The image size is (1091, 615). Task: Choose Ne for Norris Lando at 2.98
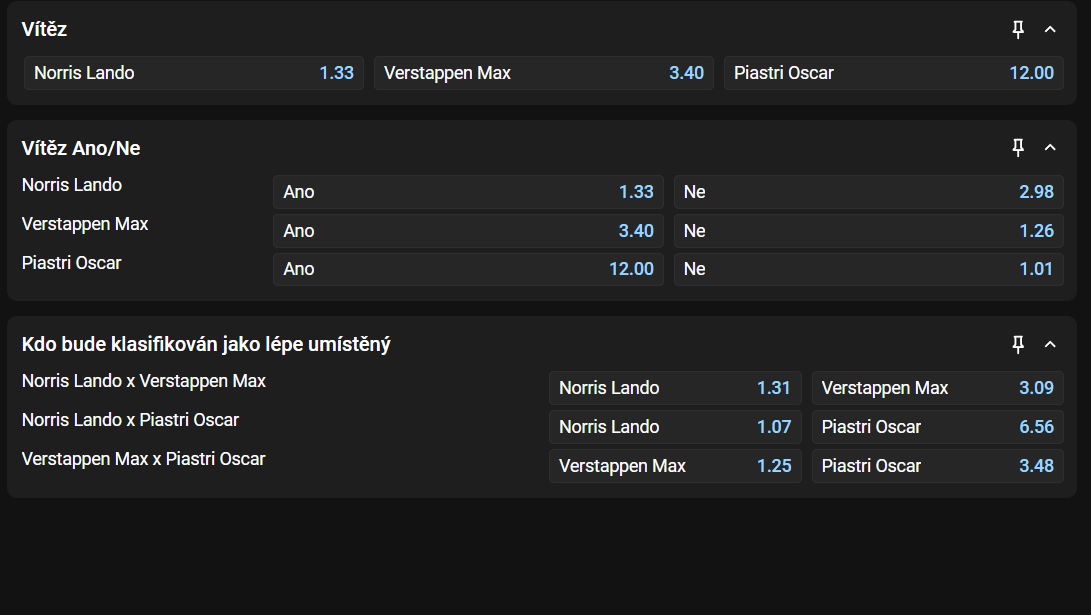point(868,192)
